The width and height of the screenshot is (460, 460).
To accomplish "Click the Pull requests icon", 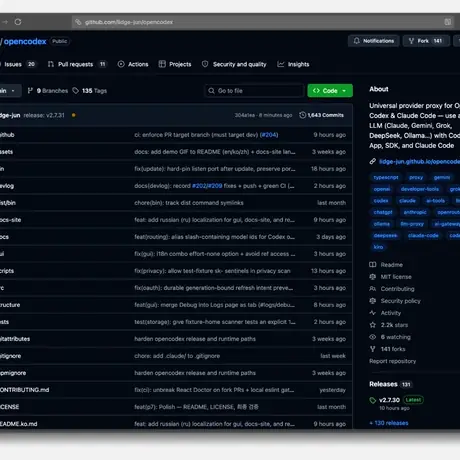I will 51,64.
